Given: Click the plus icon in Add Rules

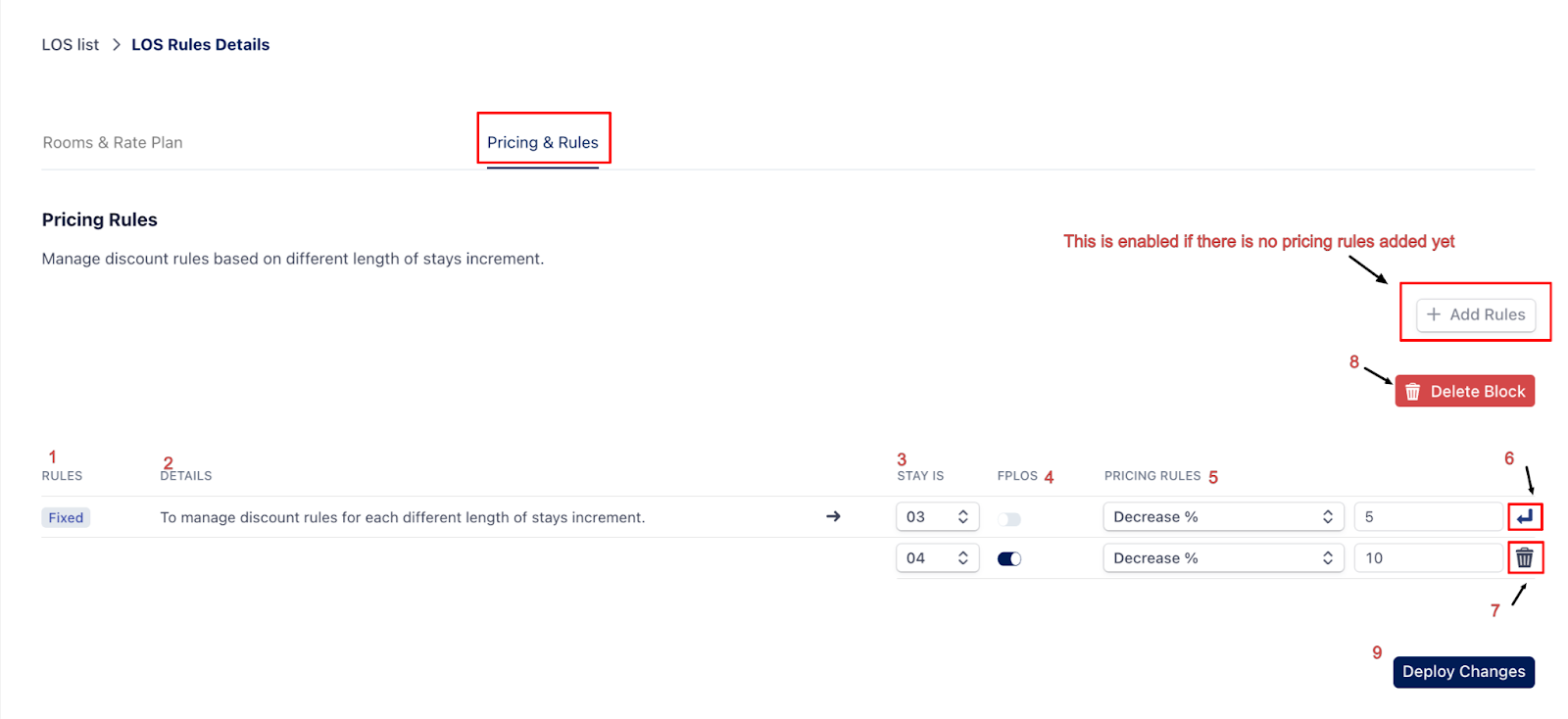Looking at the screenshot, I should click(1434, 314).
